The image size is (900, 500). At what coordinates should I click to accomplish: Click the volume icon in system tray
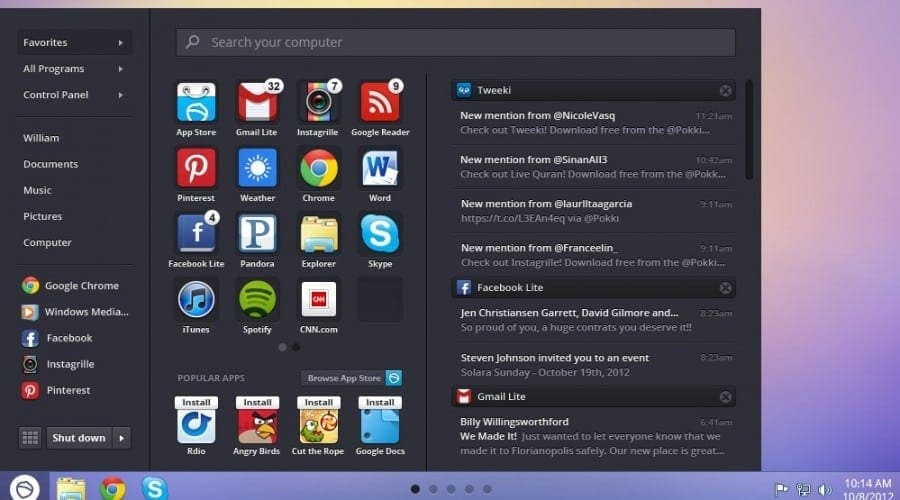[x=825, y=490]
